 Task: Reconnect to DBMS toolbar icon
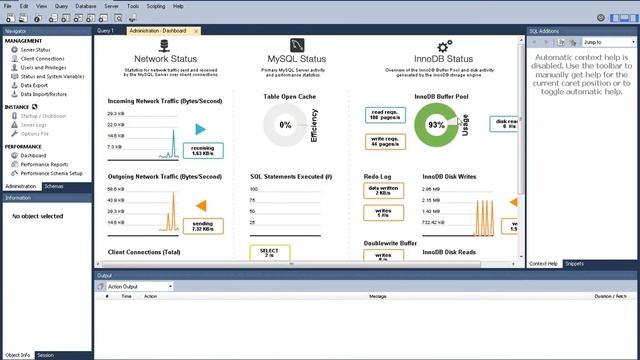coord(132,18)
